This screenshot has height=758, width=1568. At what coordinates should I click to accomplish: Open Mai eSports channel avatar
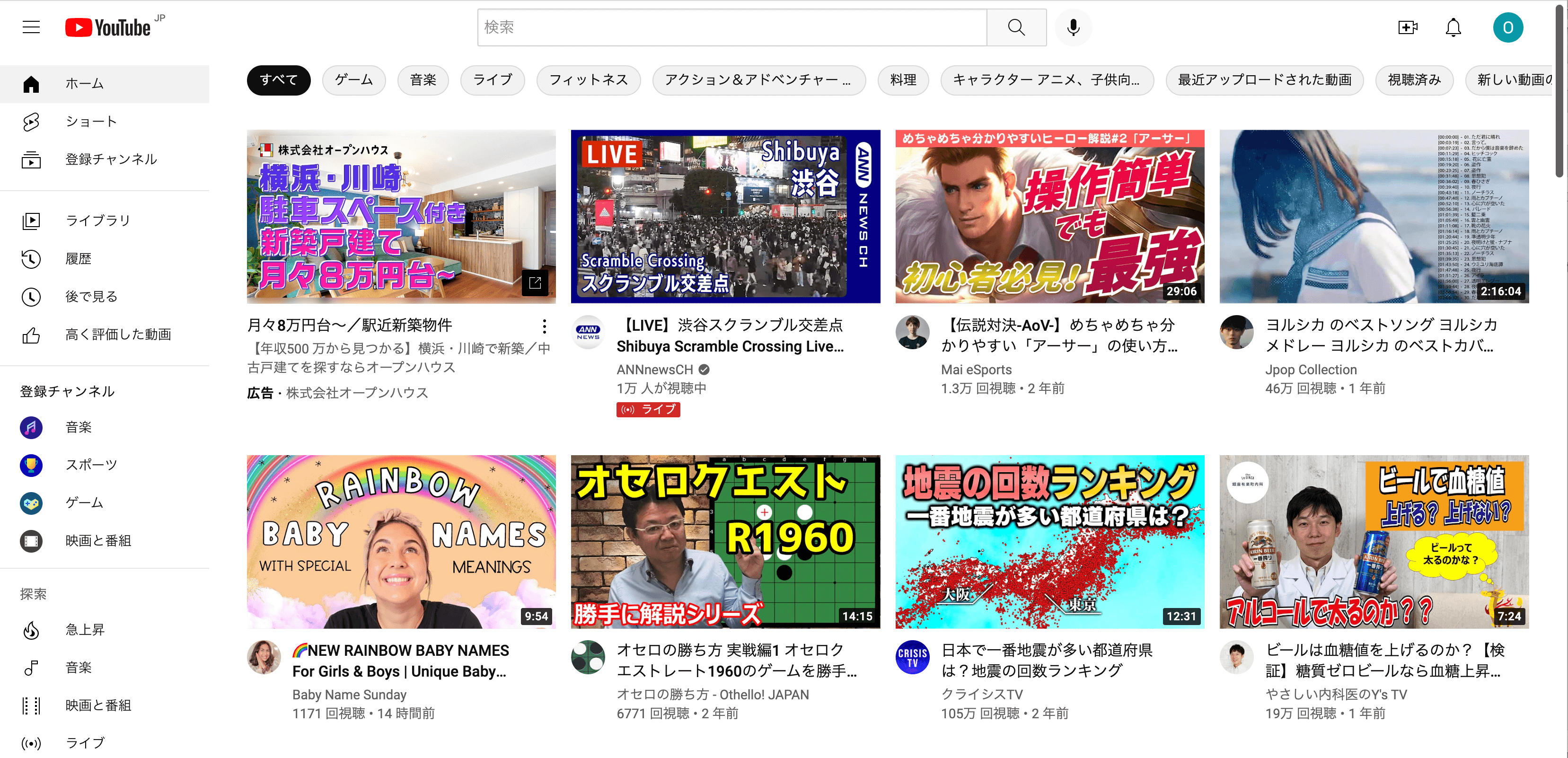click(912, 332)
